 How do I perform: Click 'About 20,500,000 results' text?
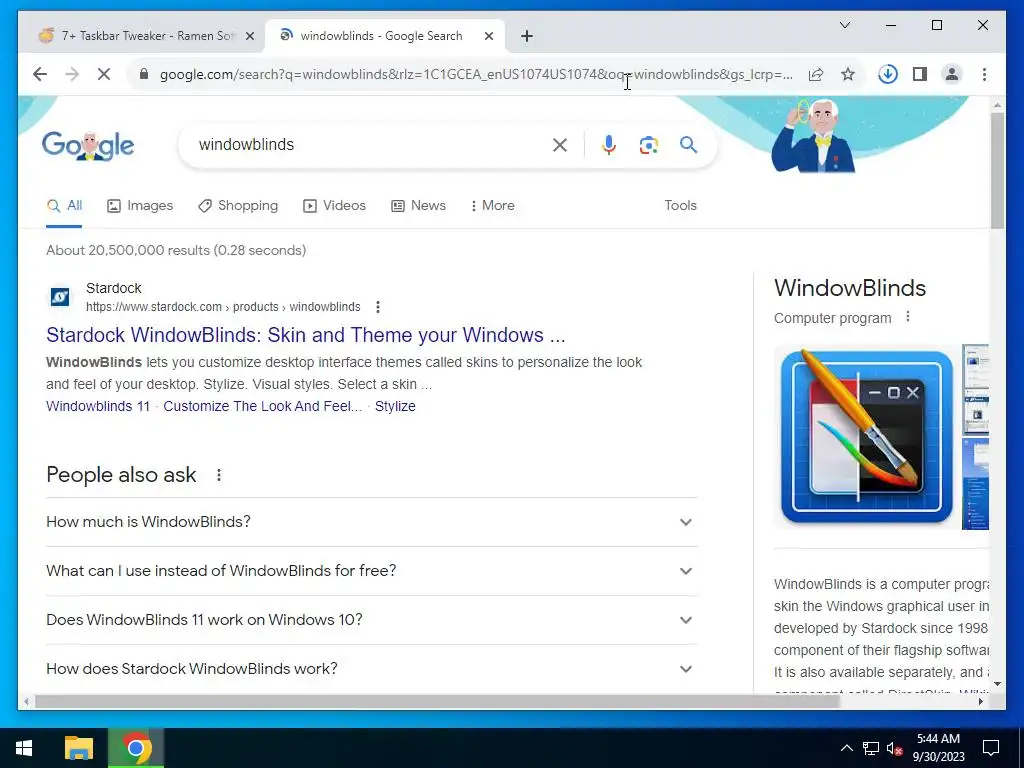coord(176,251)
